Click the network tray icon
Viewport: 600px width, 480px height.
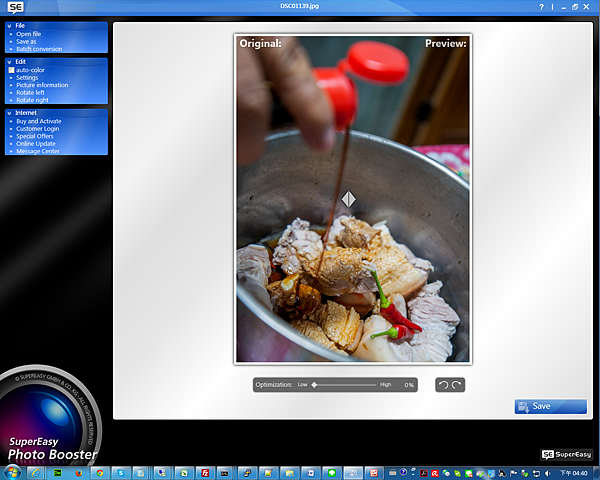pos(536,473)
